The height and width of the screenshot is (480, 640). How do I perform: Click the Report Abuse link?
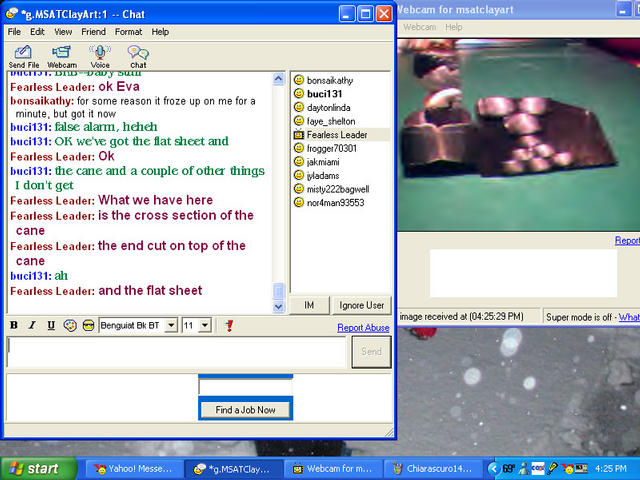tap(363, 328)
